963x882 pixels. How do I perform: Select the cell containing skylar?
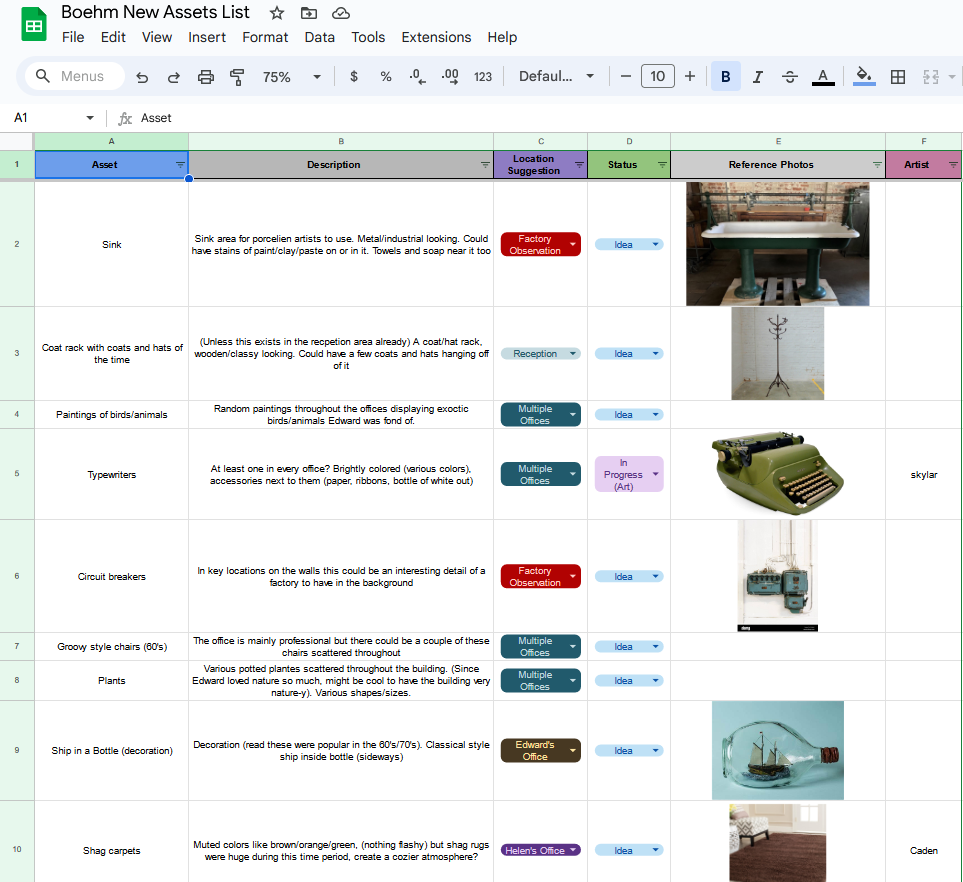pyautogui.click(x=924, y=474)
